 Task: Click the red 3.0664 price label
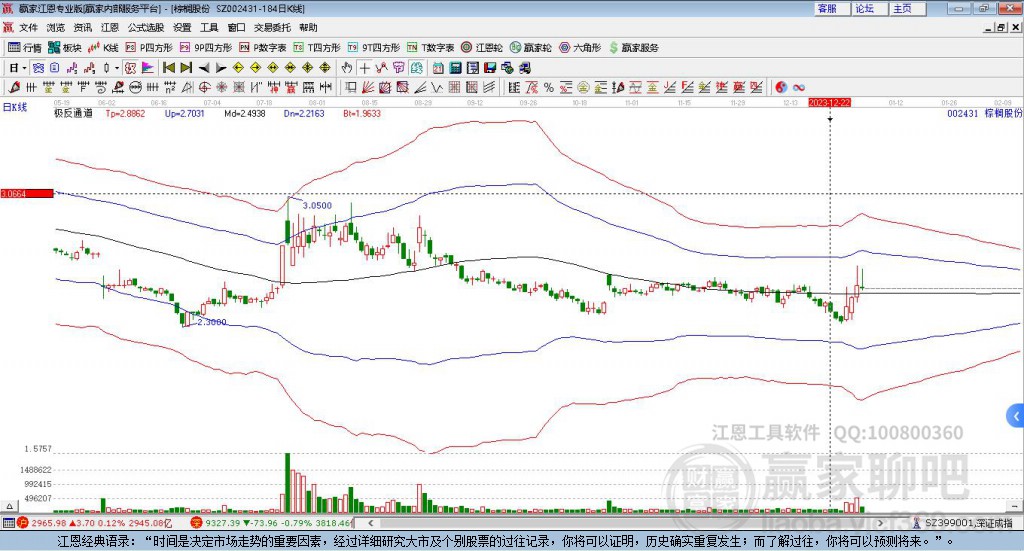tap(27, 193)
